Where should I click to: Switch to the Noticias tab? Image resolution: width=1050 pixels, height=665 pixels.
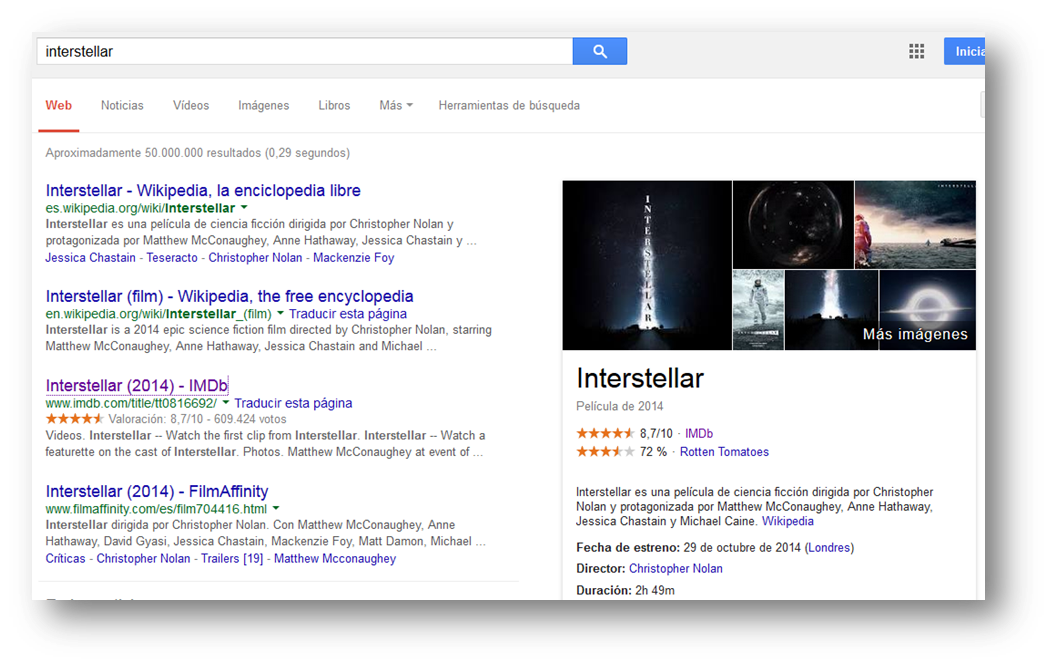tap(122, 105)
